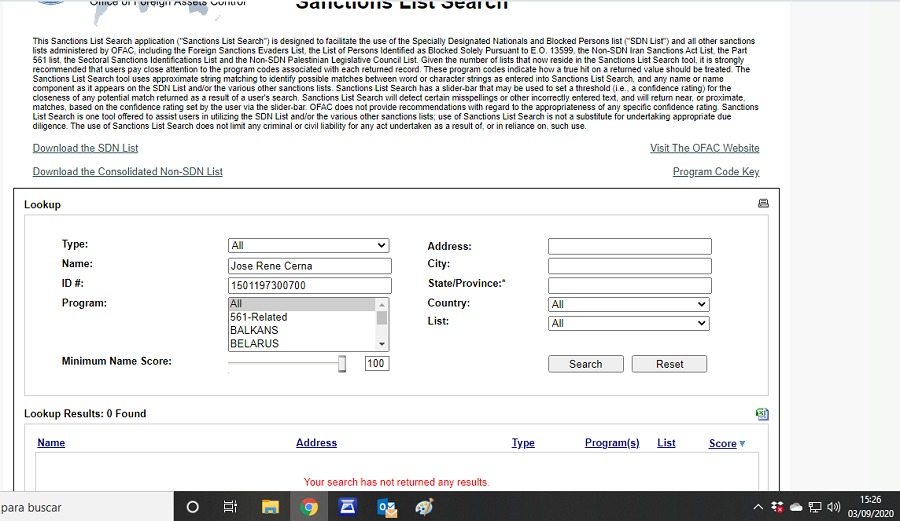Export results with the Excel icon
Viewport: 900px width, 521px height.
762,414
